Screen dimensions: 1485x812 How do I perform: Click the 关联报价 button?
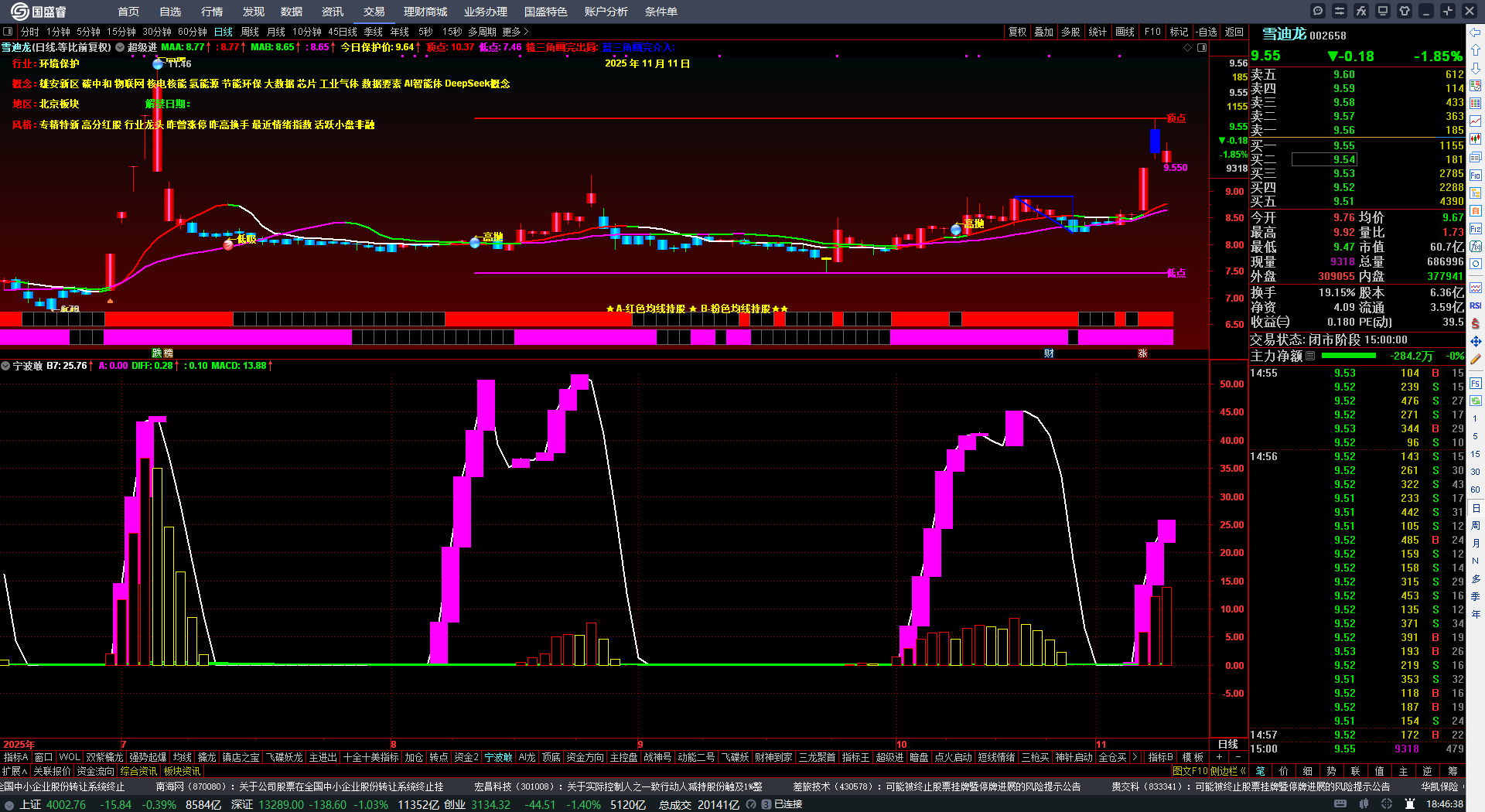52,771
